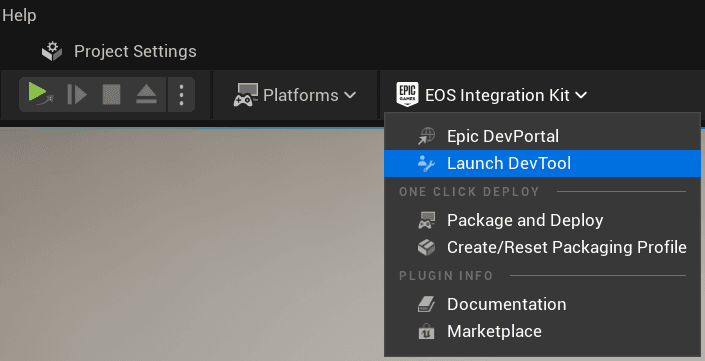This screenshot has width=705, height=361.
Task: Click the wrench person icon for DevTool
Action: click(426, 164)
